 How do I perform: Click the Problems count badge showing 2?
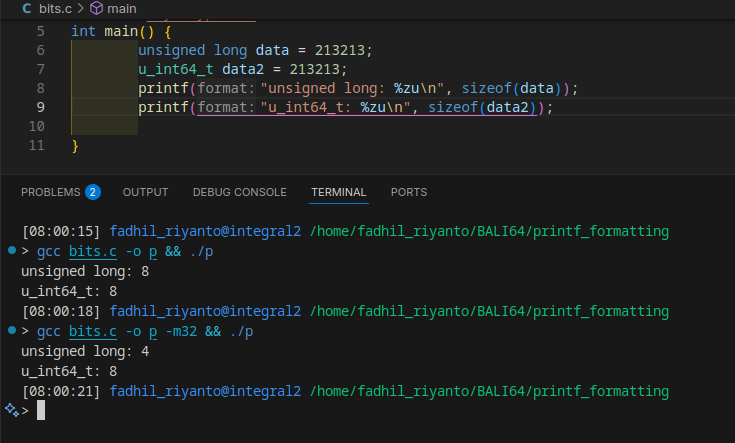[x=93, y=192]
